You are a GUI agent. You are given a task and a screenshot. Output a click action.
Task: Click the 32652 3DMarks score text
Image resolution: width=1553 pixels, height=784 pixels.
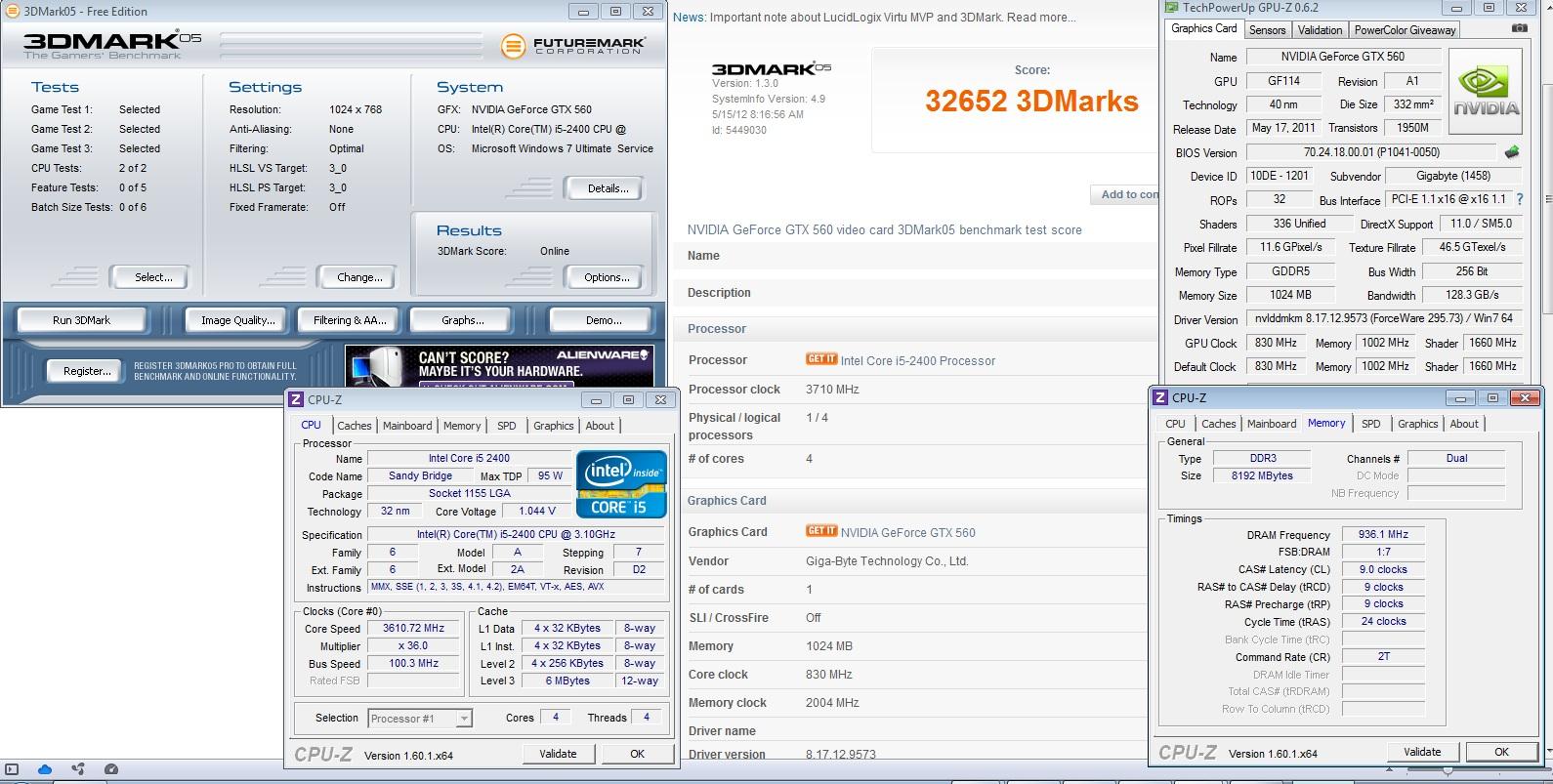1031,102
